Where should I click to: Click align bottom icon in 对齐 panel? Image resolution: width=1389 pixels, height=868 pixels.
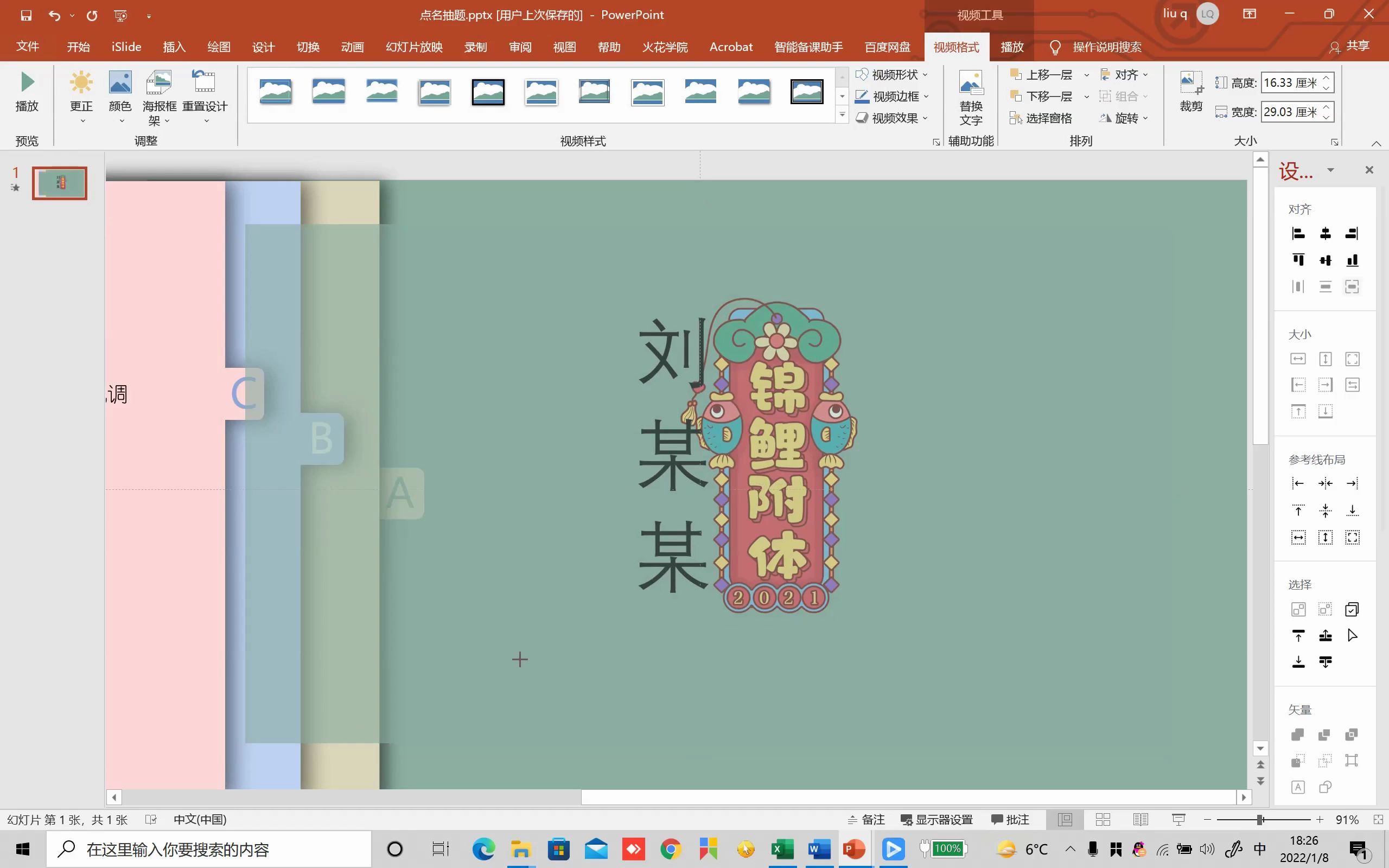pos(1352,260)
